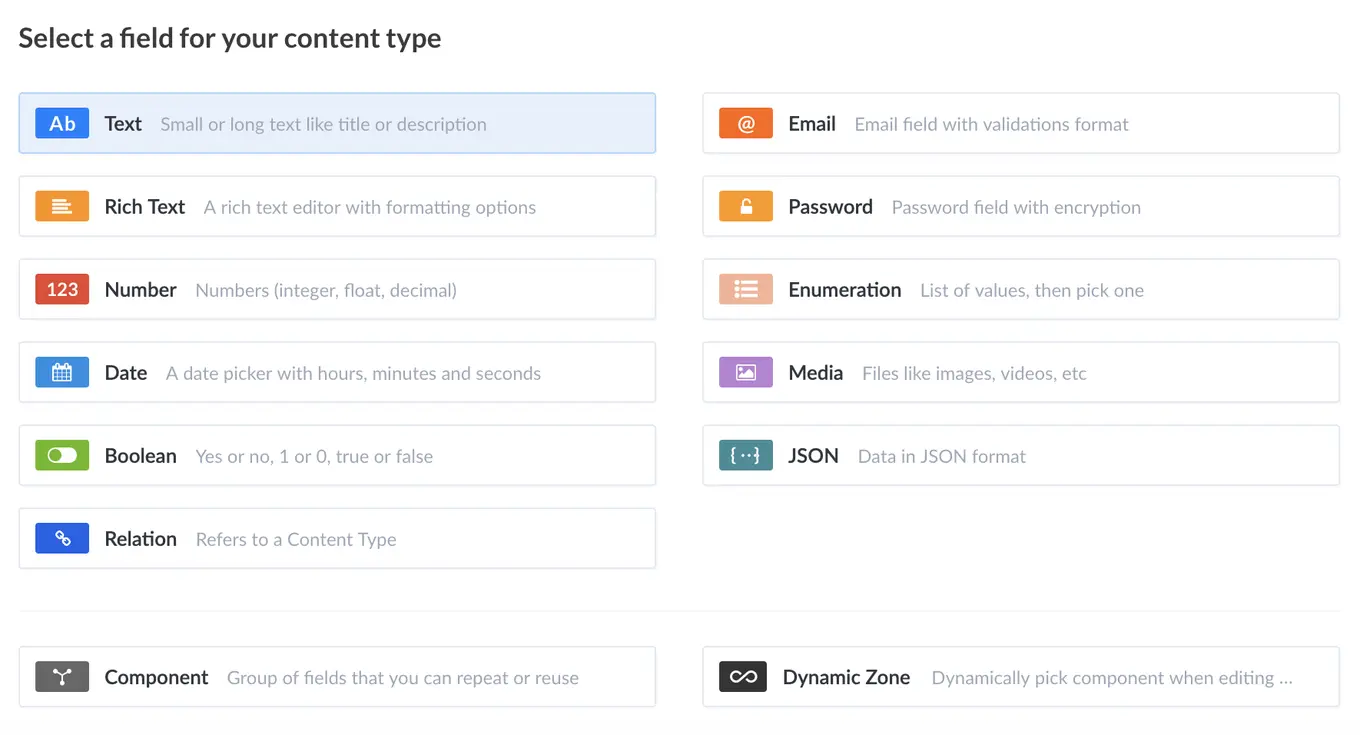Viewport: 1360px width, 735px height.
Task: Choose the Component repeatable fields option
Action: pyautogui.click(x=337, y=677)
